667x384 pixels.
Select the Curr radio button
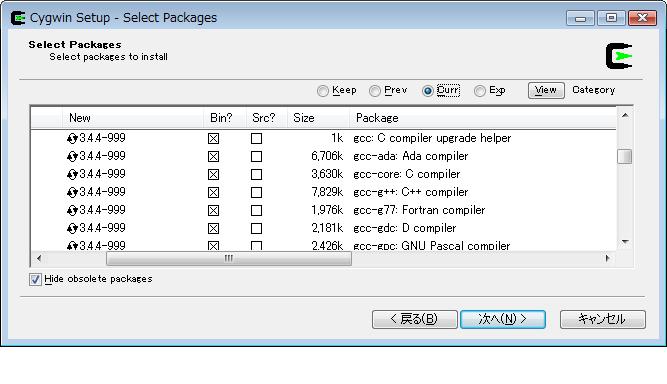point(428,91)
